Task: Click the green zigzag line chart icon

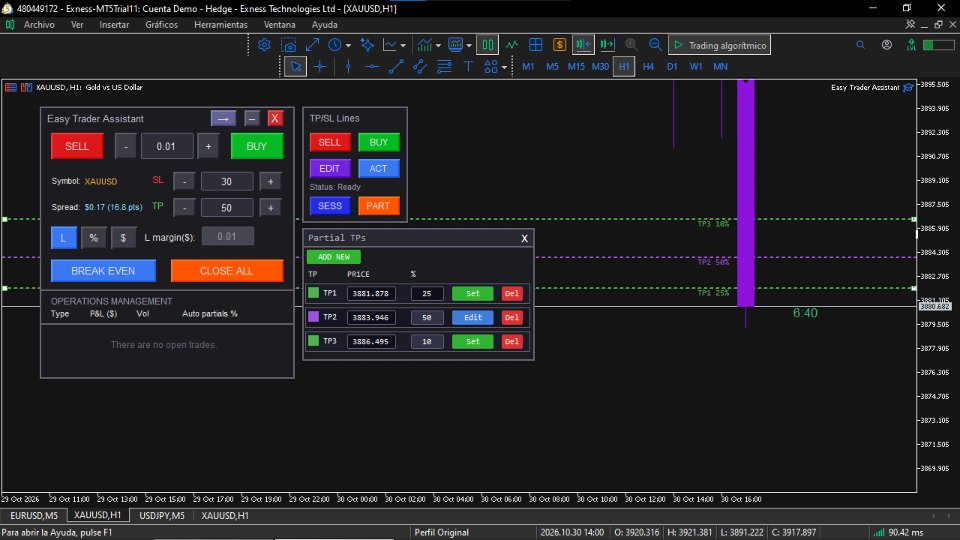Action: tap(511, 45)
